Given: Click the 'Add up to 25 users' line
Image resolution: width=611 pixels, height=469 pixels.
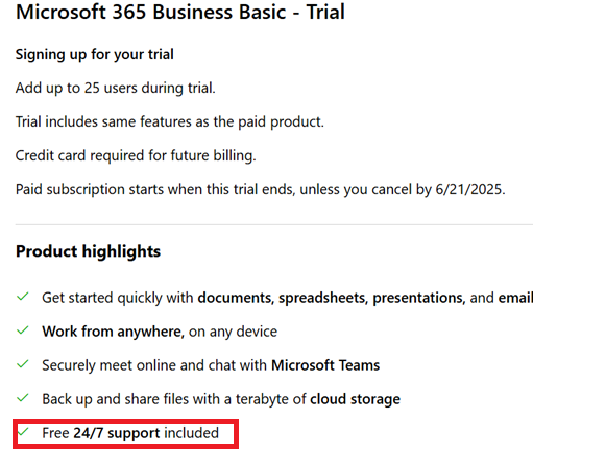Looking at the screenshot, I should tap(116, 88).
